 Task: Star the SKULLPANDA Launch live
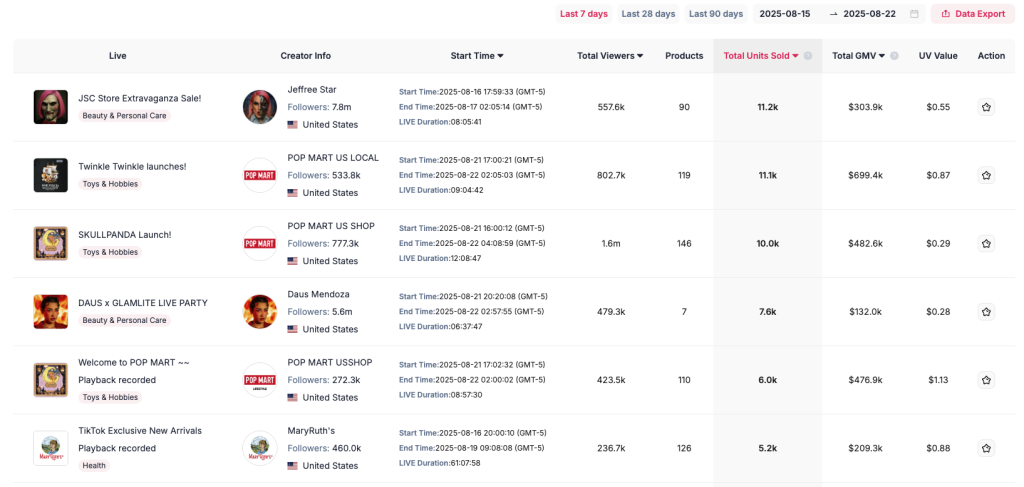pyautogui.click(x=986, y=243)
